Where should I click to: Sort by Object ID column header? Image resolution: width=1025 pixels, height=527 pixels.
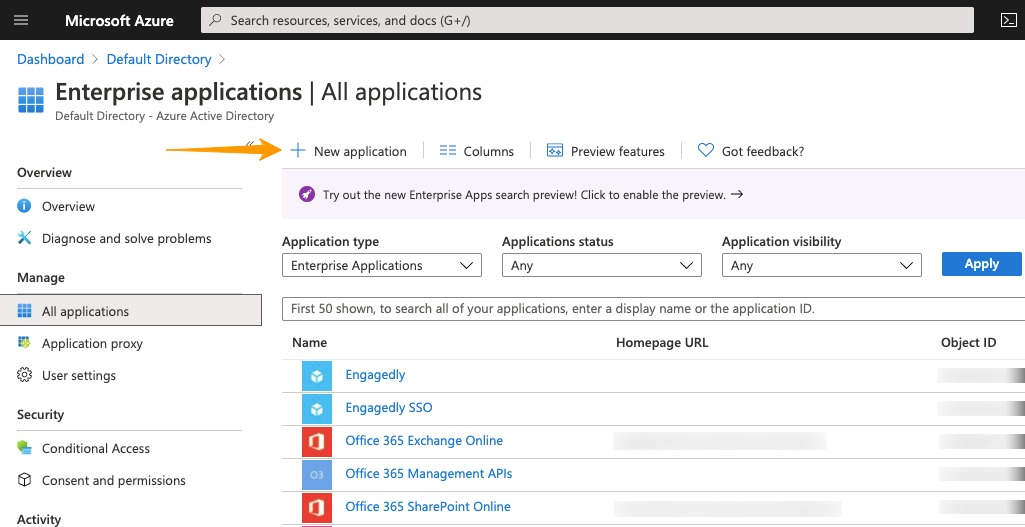pyautogui.click(x=968, y=343)
